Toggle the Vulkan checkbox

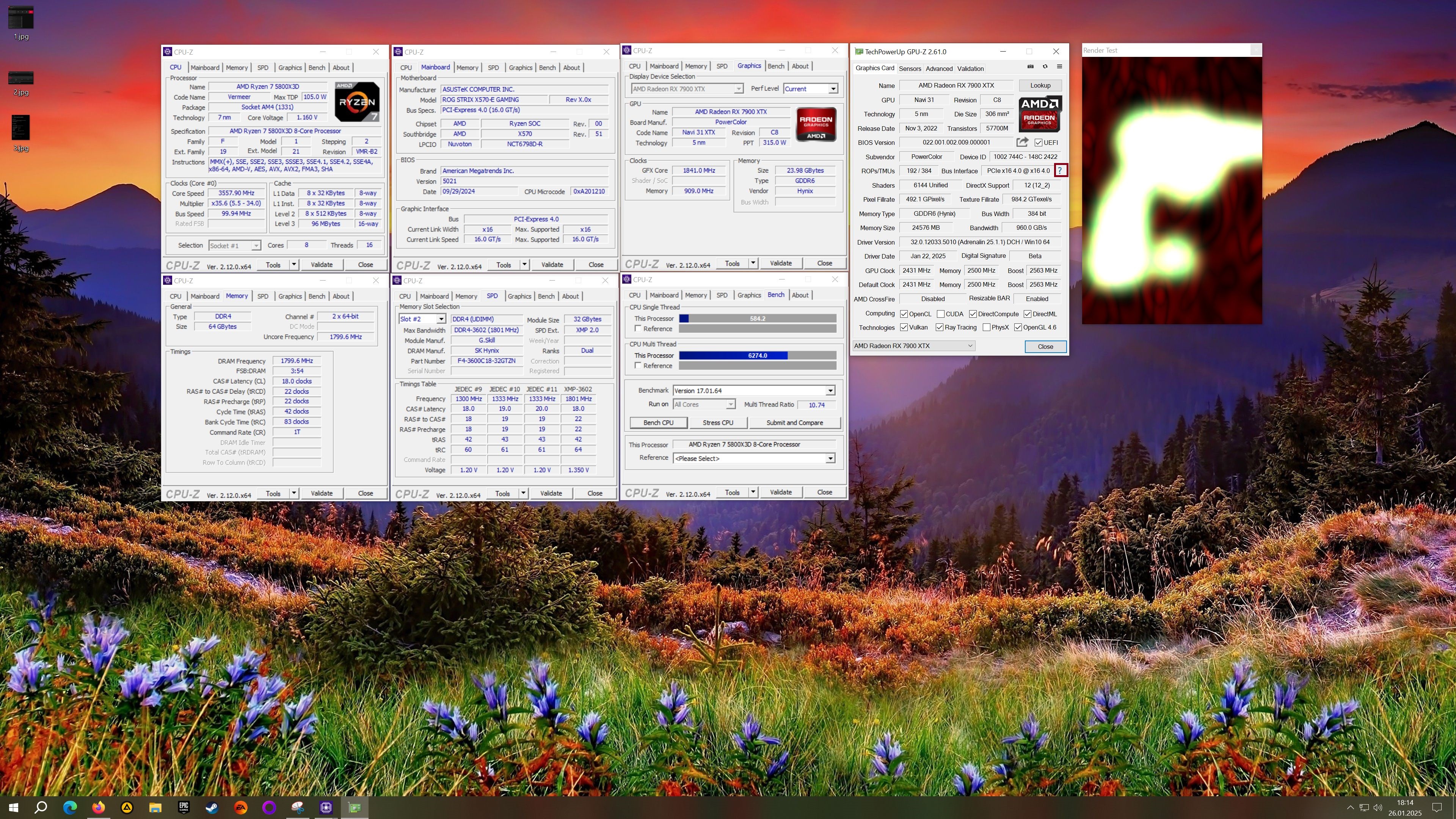[x=904, y=327]
